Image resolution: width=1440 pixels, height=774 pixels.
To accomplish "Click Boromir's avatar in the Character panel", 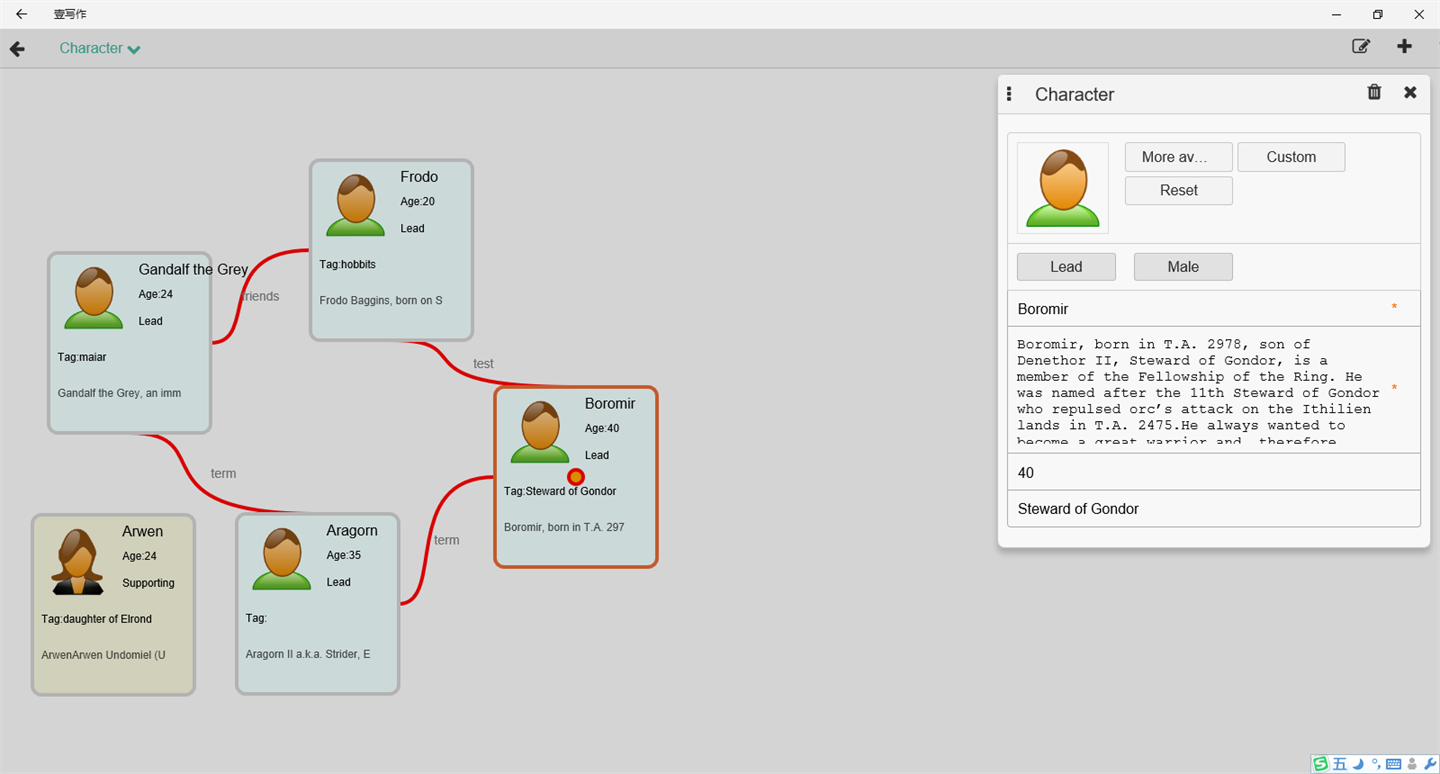I will click(x=1063, y=188).
